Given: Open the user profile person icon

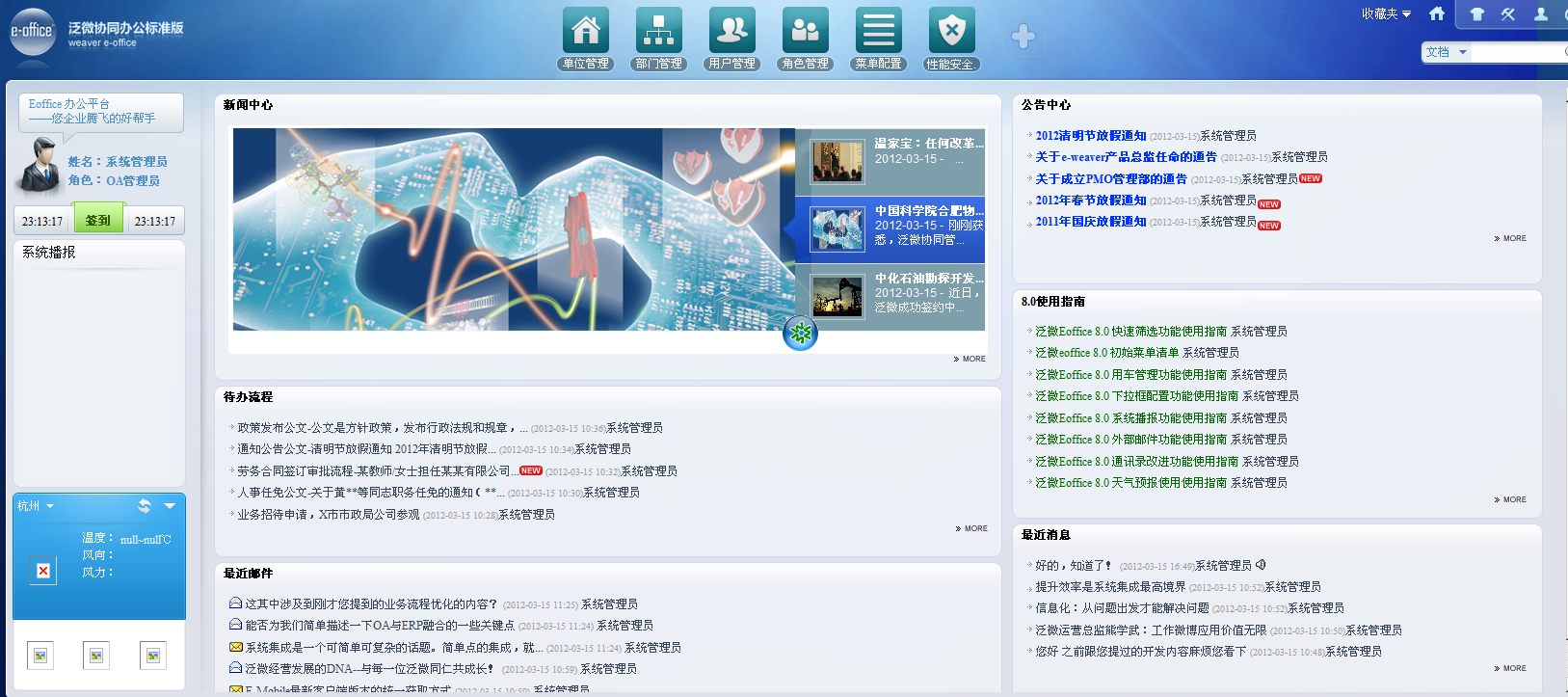Looking at the screenshot, I should [x=1541, y=13].
